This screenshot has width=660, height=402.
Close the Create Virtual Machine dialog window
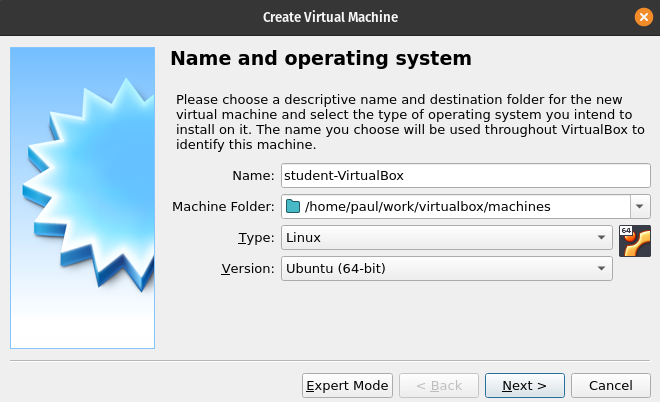pyautogui.click(x=644, y=17)
